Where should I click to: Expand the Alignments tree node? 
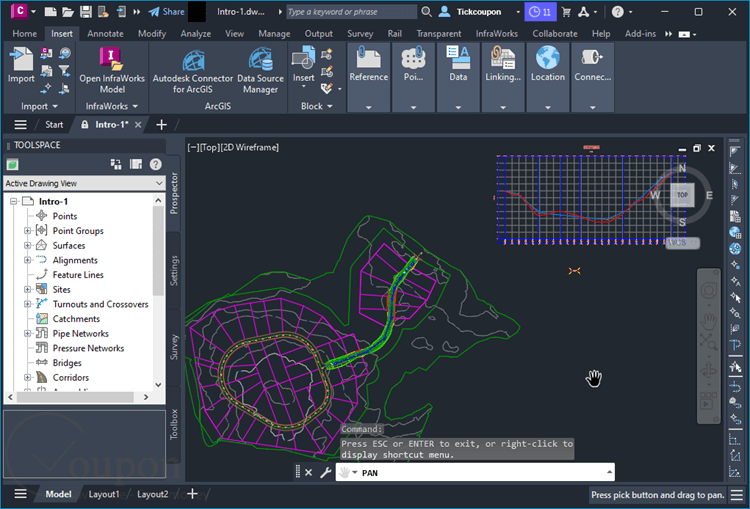(28, 260)
